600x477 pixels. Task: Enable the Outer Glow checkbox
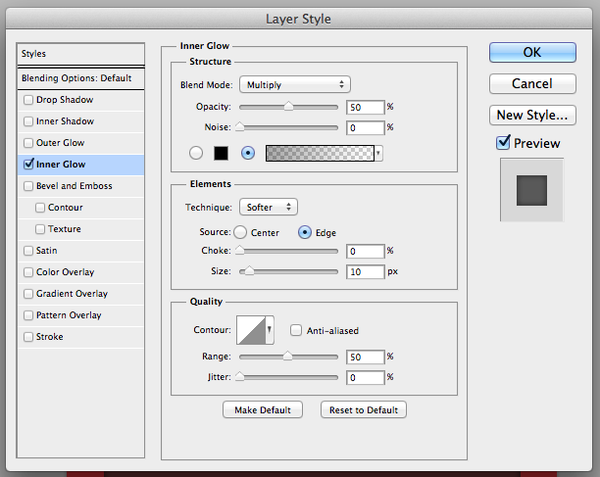point(28,143)
